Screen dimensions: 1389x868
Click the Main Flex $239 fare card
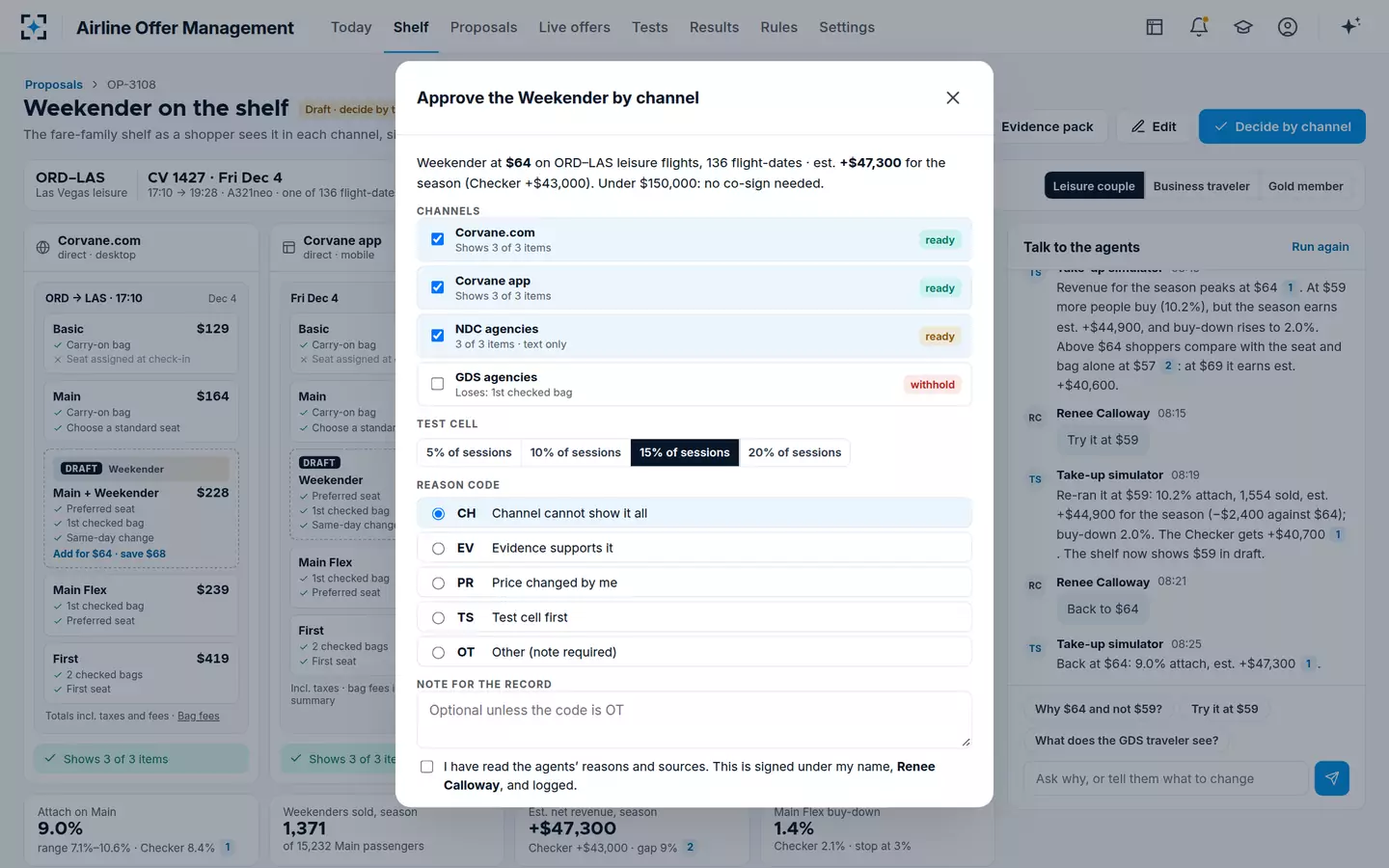(141, 605)
